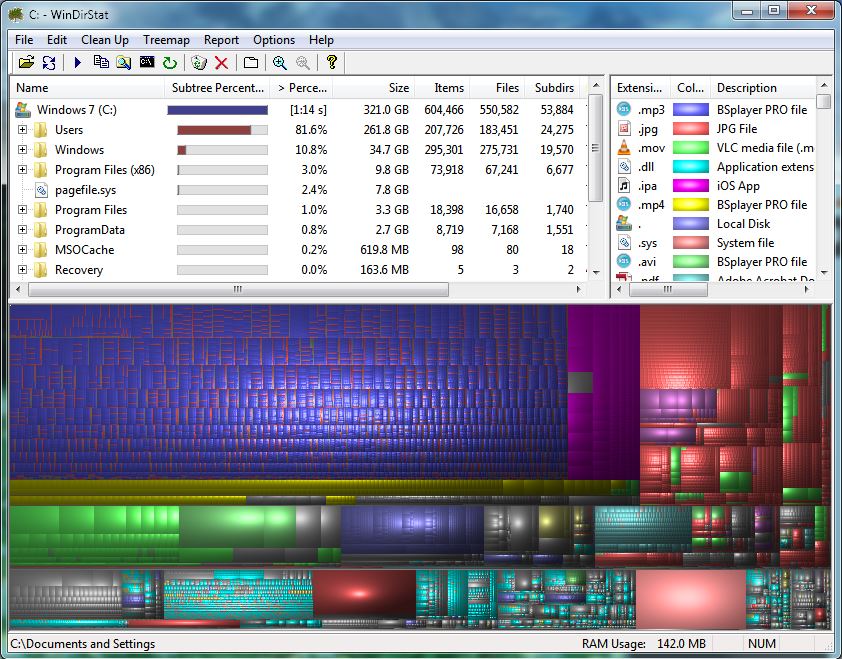
Task: Click the Properties folder toolbar icon
Action: [251, 63]
